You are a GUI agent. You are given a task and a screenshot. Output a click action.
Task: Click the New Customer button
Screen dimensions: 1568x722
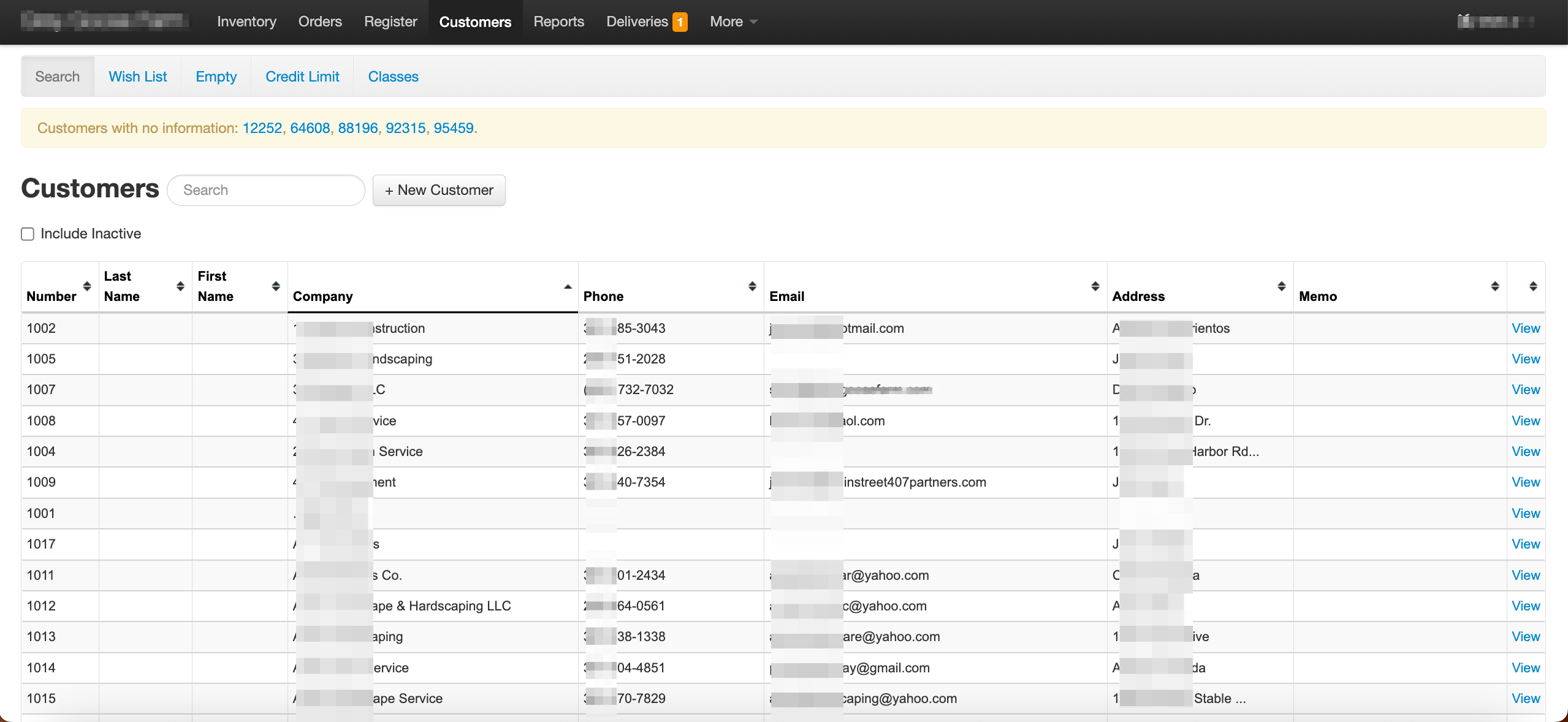(439, 190)
